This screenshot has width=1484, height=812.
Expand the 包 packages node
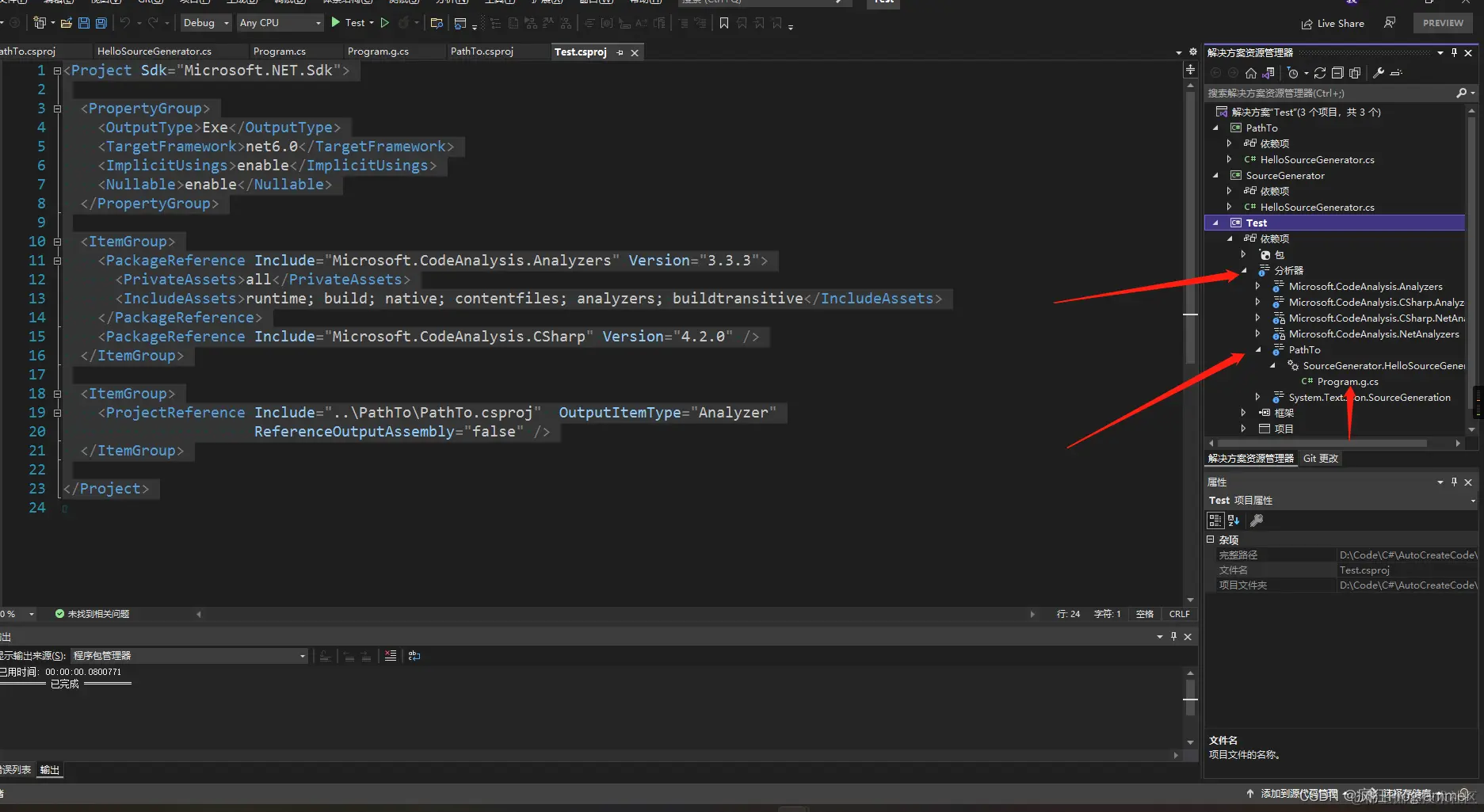tap(1244, 254)
